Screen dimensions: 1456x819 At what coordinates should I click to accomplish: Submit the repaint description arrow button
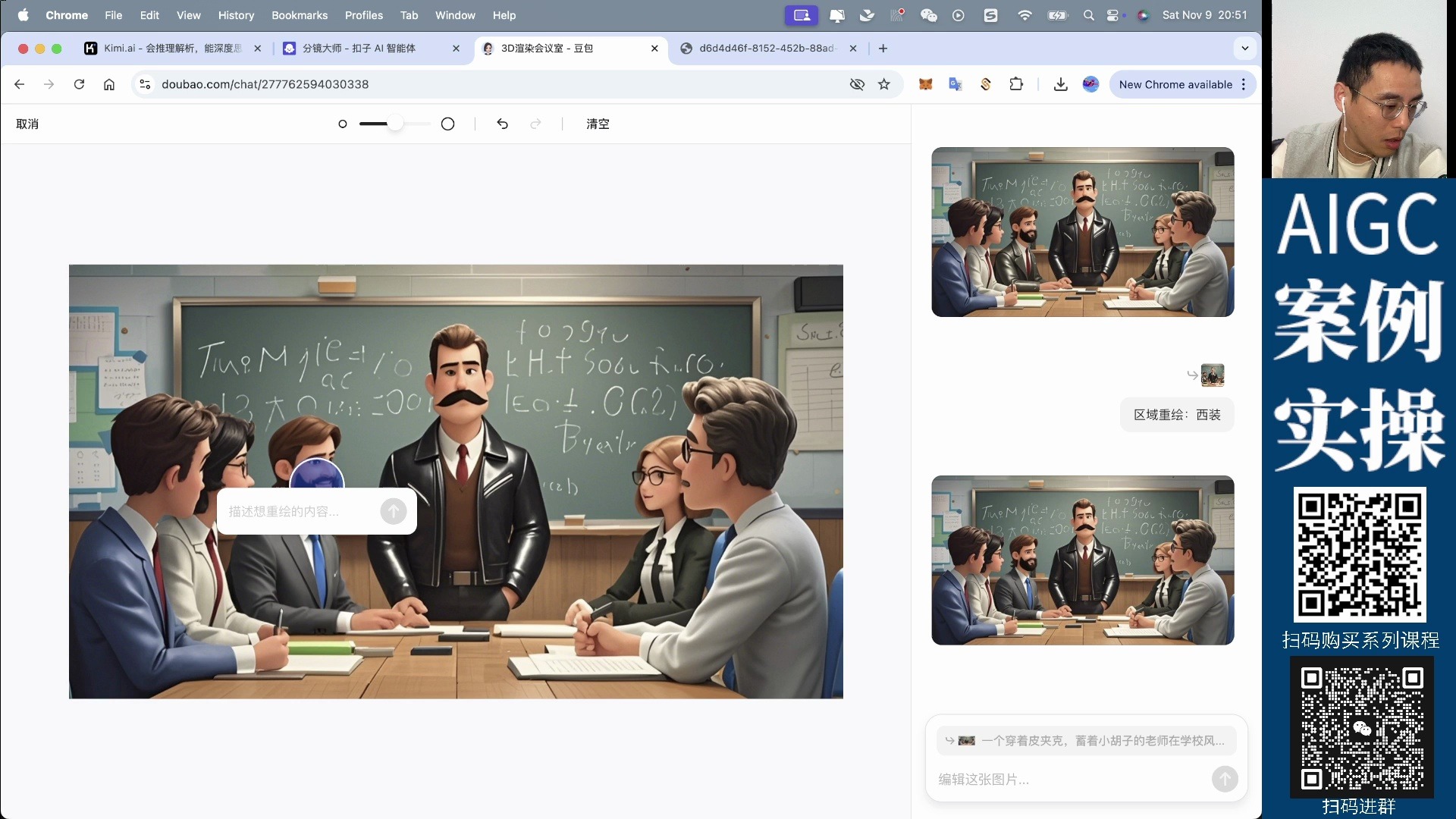pos(393,511)
